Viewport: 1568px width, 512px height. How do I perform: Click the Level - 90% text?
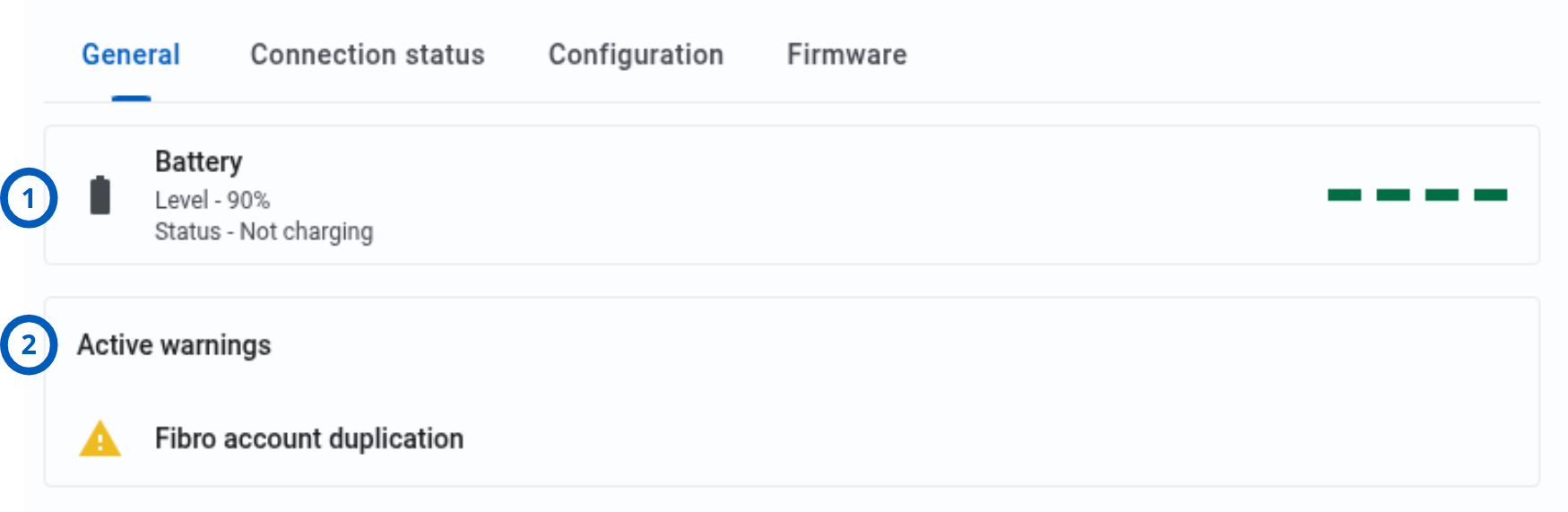(212, 200)
